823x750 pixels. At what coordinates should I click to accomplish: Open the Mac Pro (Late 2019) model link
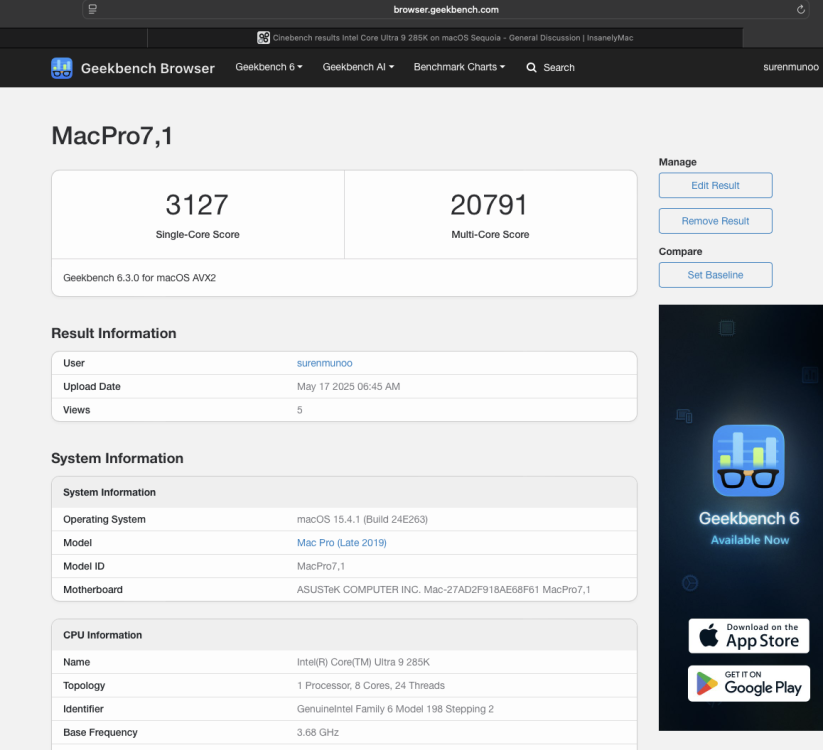342,543
